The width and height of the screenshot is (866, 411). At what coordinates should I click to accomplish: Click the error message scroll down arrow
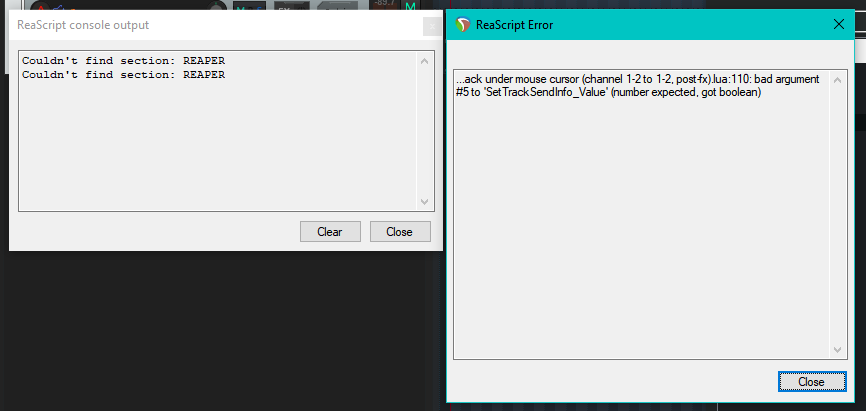pyautogui.click(x=837, y=350)
